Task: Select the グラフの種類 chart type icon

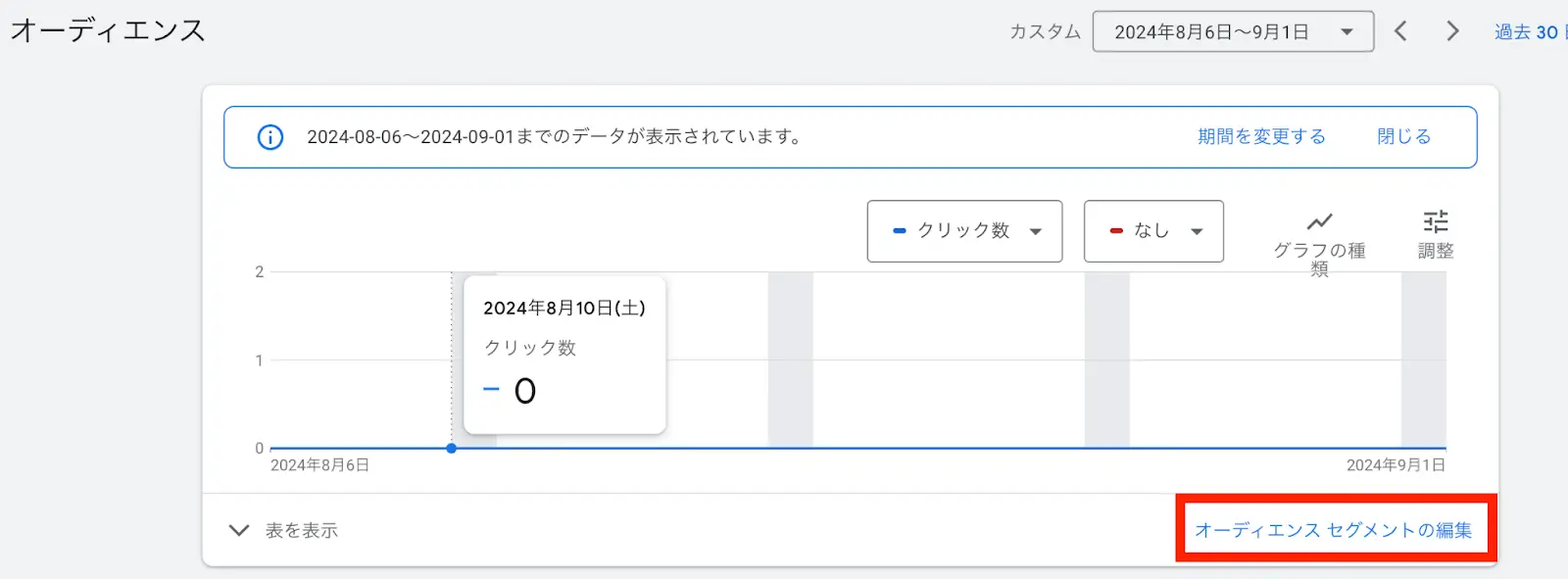Action: [x=1320, y=223]
